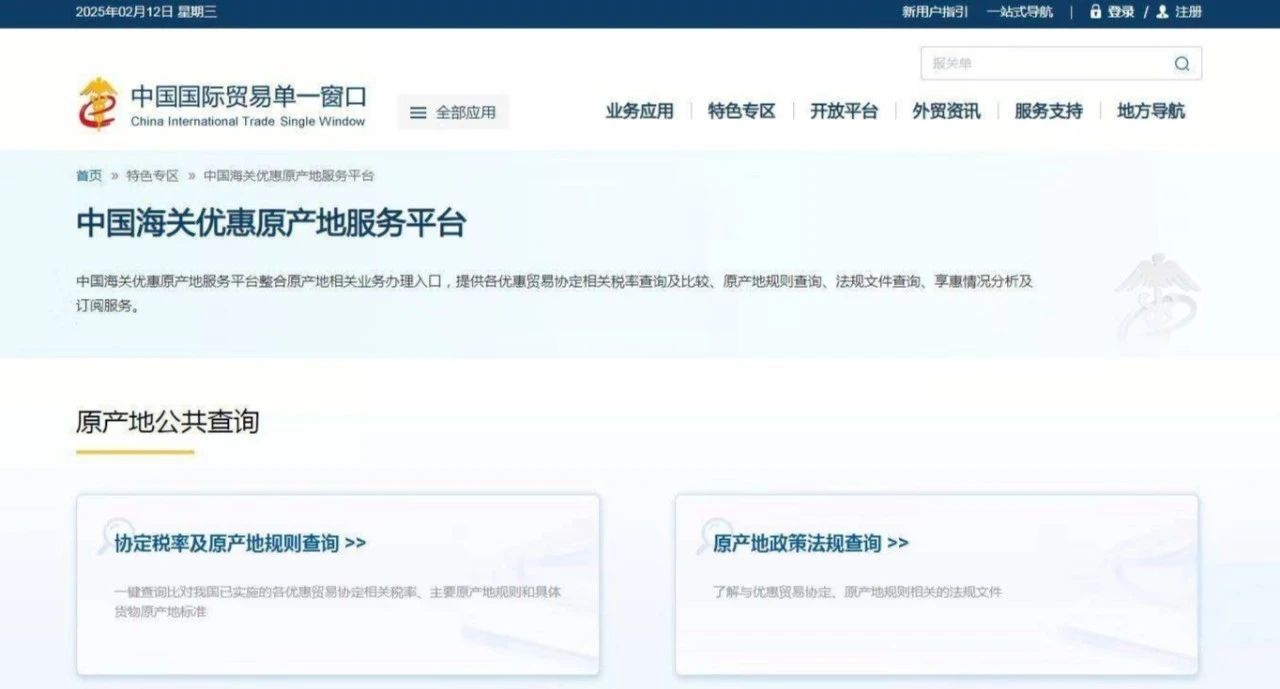This screenshot has width=1280, height=689.
Task: Open 协定税率及原产地规则查询 link
Action: (240, 543)
